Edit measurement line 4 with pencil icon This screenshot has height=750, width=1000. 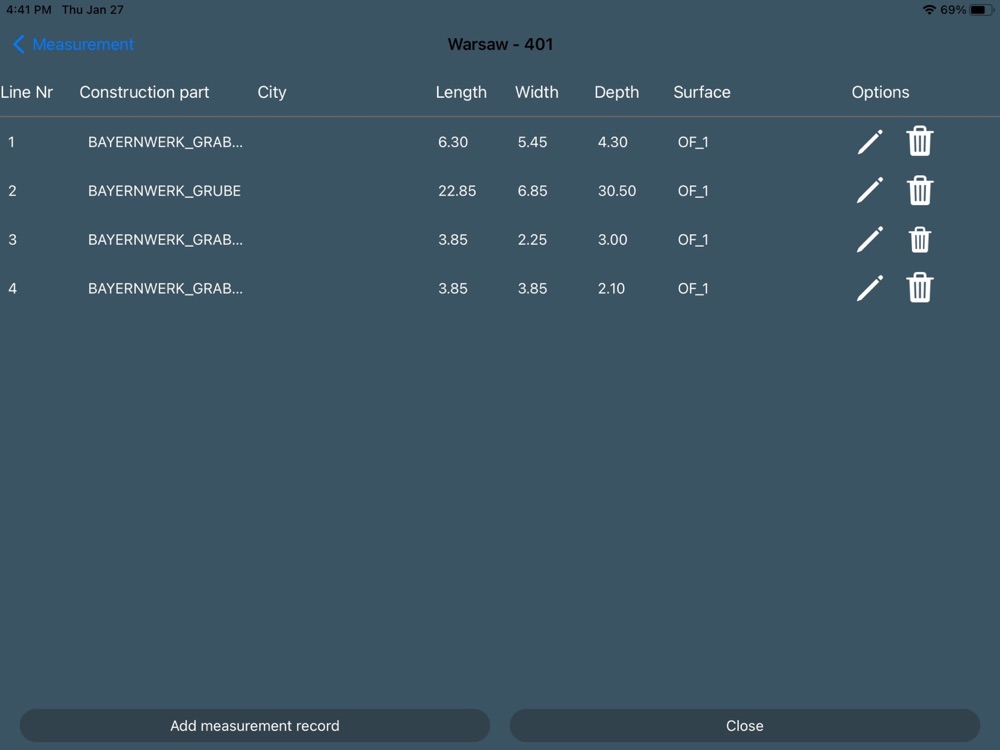[x=870, y=288]
